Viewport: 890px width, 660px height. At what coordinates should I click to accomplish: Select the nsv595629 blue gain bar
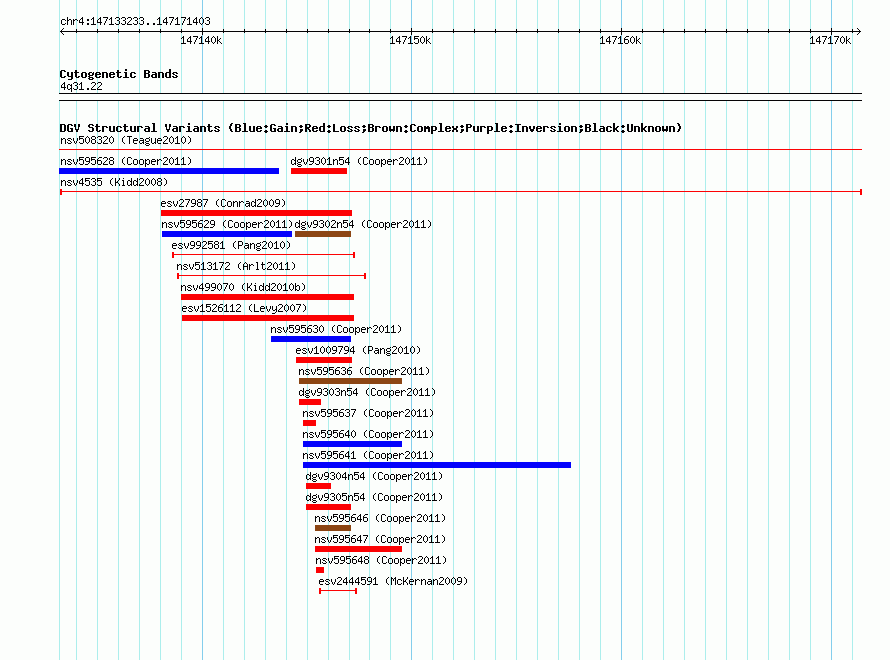pos(227,234)
